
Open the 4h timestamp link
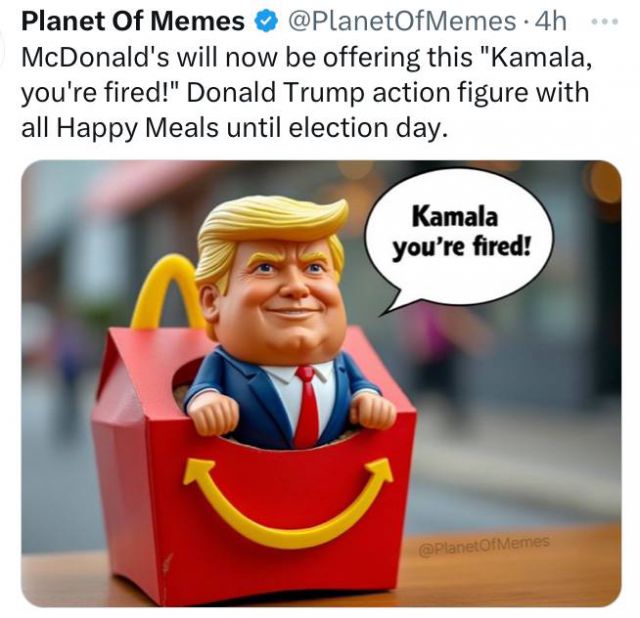click(550, 22)
